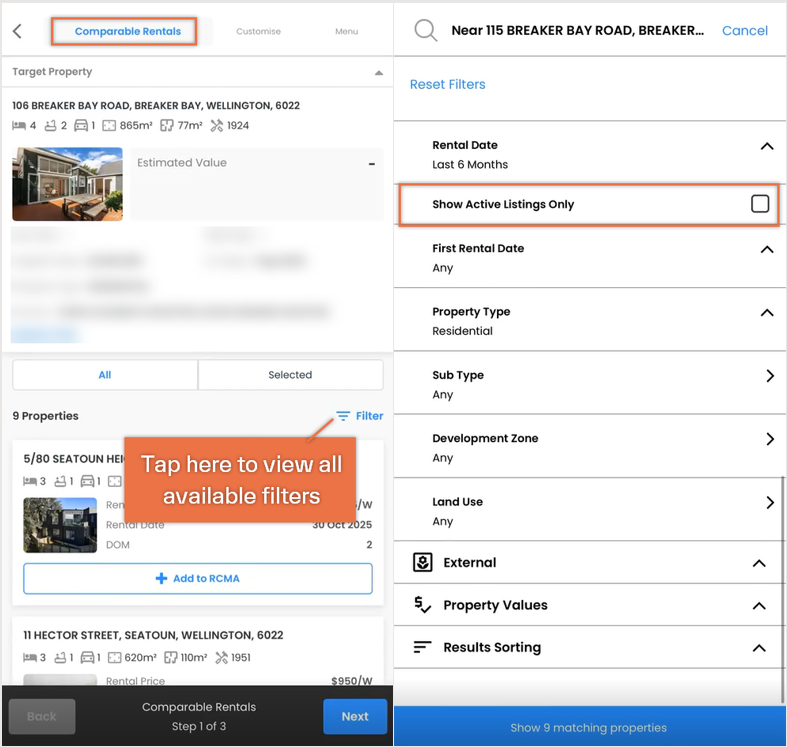The width and height of the screenshot is (787, 747).
Task: Click the Estimated Value label
Action: point(182,163)
